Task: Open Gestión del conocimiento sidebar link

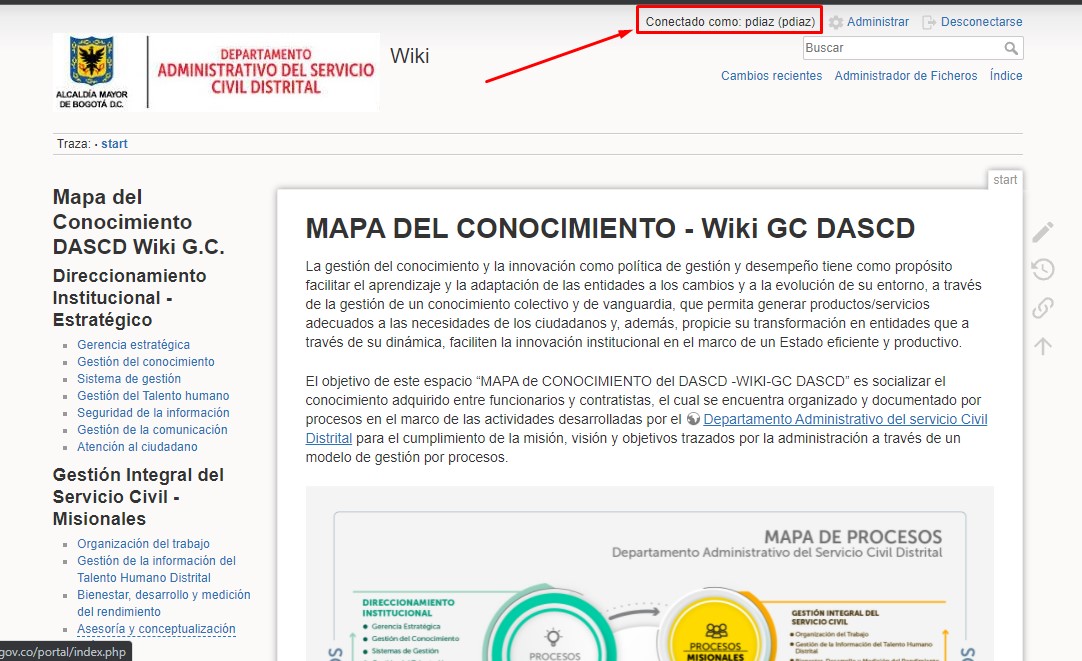Action: click(146, 362)
